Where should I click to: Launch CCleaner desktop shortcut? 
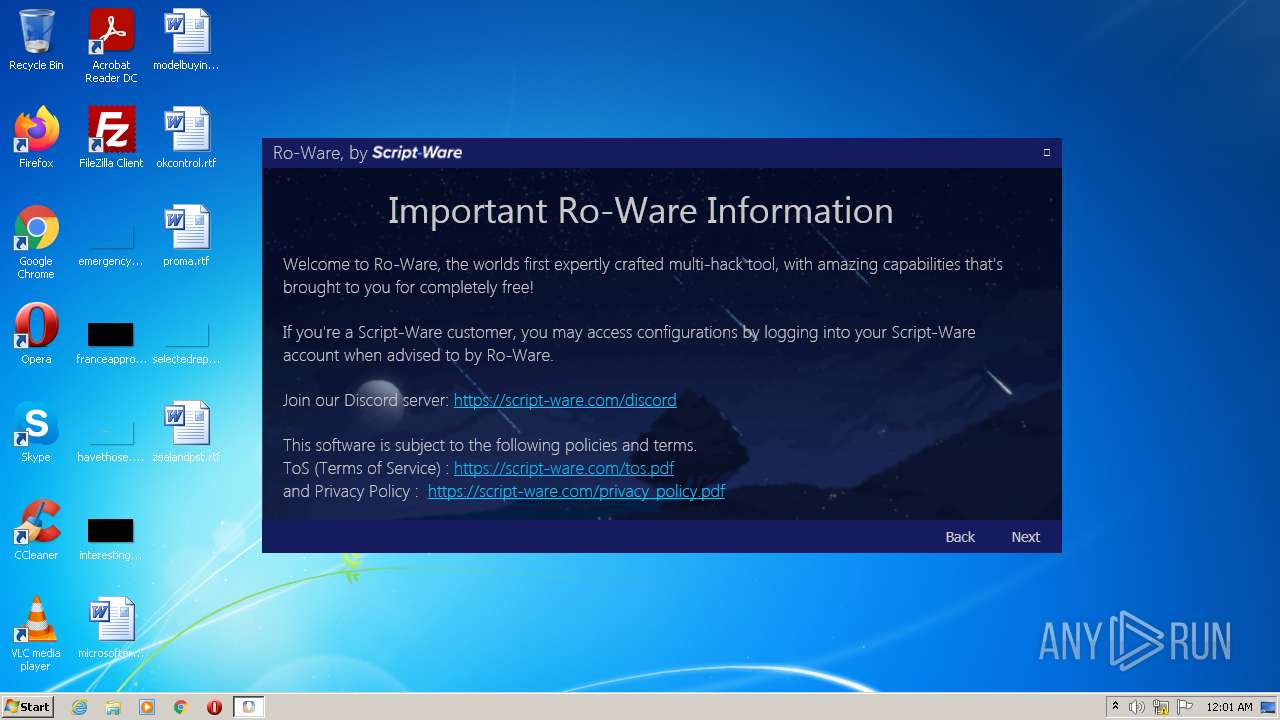click(36, 530)
